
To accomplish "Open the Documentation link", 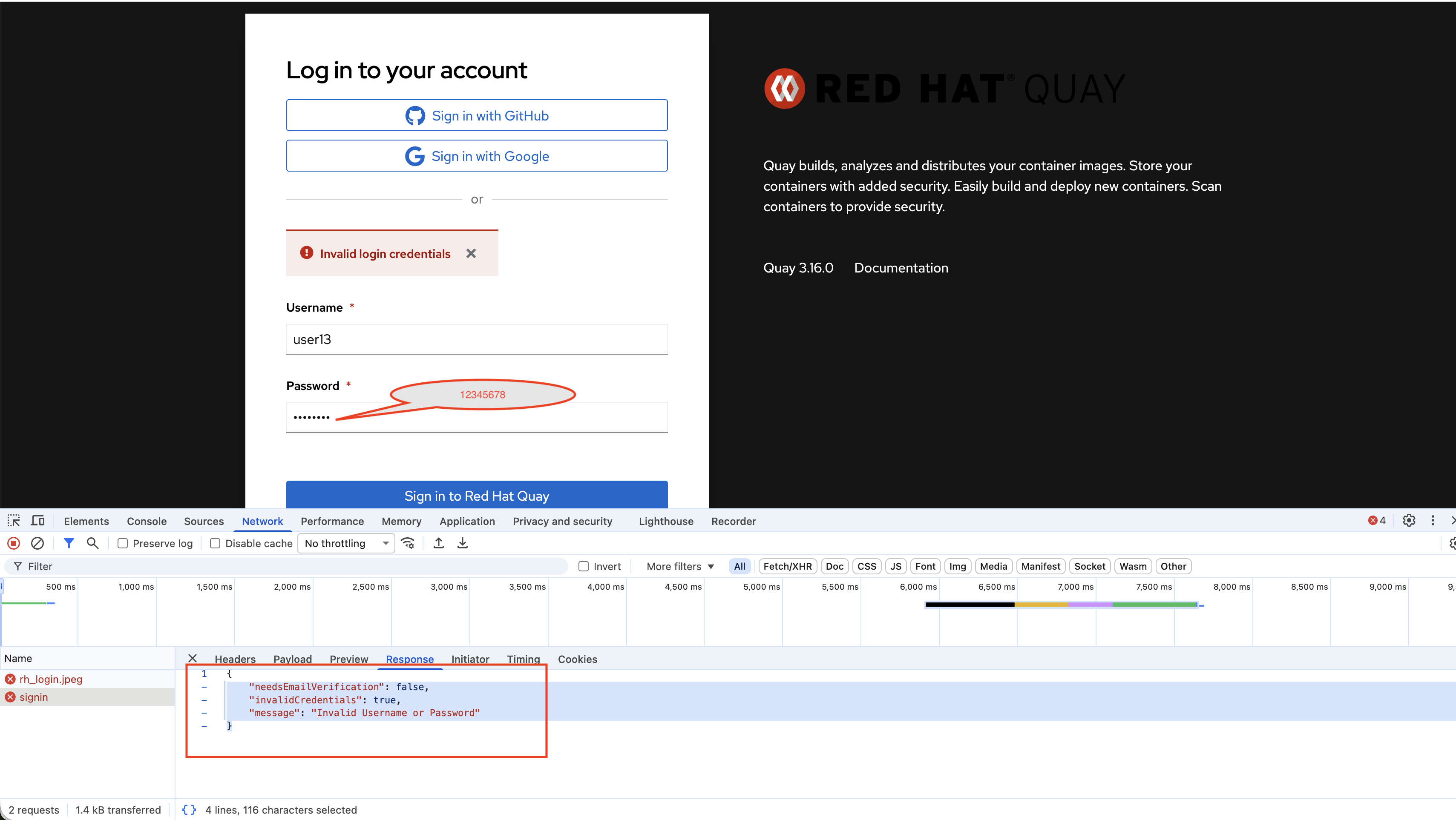I will pyautogui.click(x=901, y=268).
